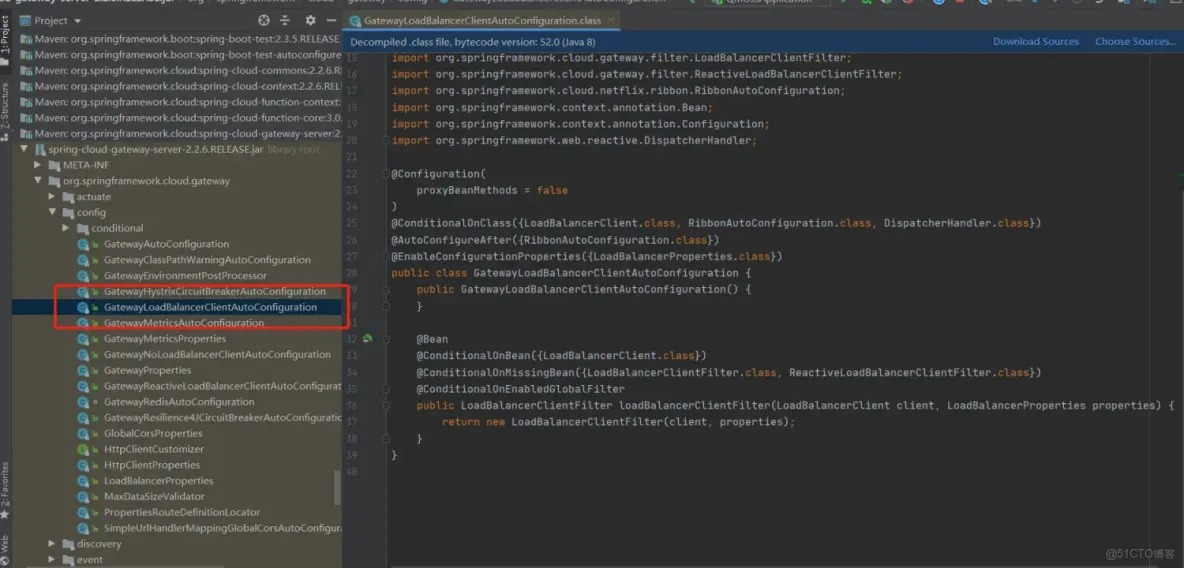The image size is (1184, 568).
Task: Open the Web tool window tab
Action: (5, 548)
